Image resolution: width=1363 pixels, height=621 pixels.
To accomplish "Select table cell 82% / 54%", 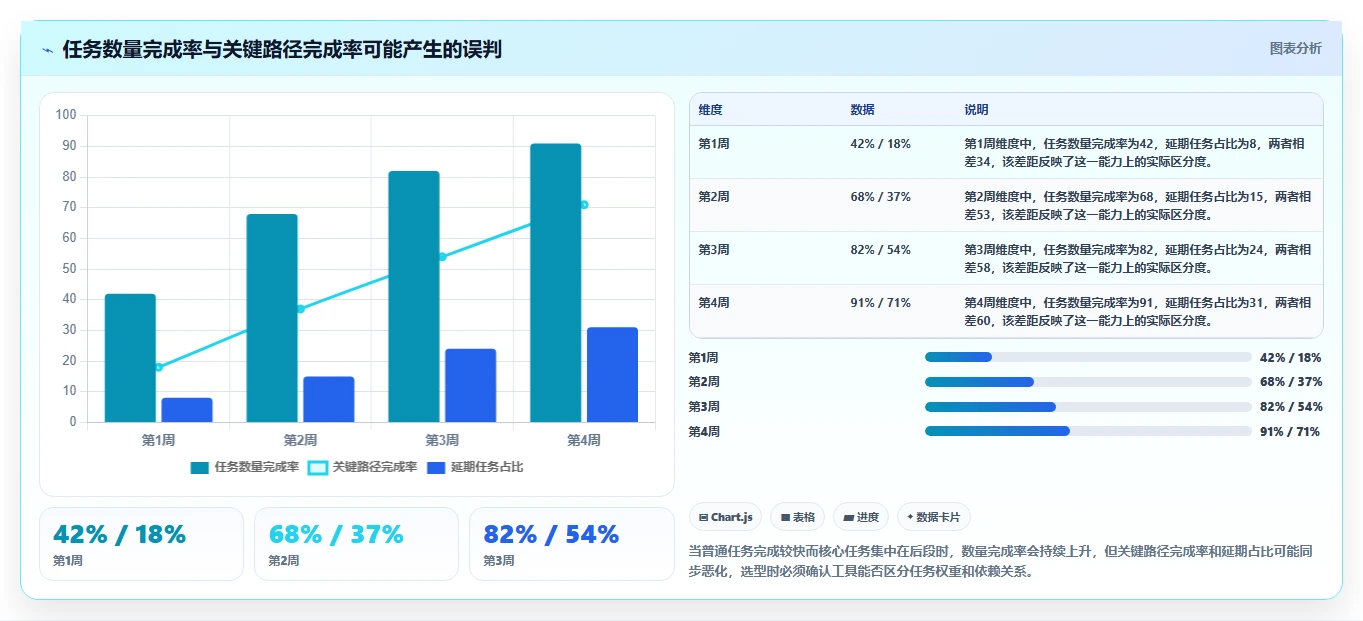I will [881, 249].
